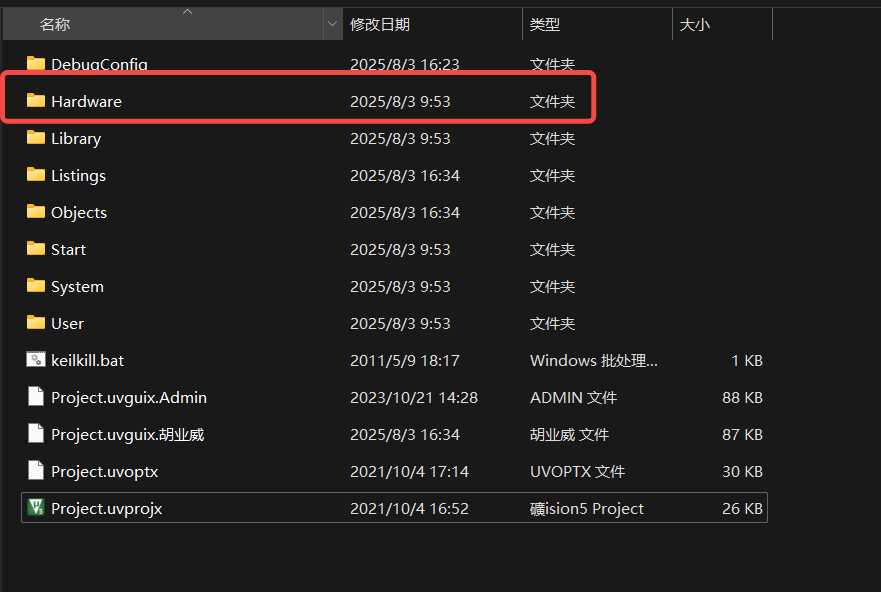The height and width of the screenshot is (592, 881).
Task: Select the Project.uvoptx file name
Action: 105,472
